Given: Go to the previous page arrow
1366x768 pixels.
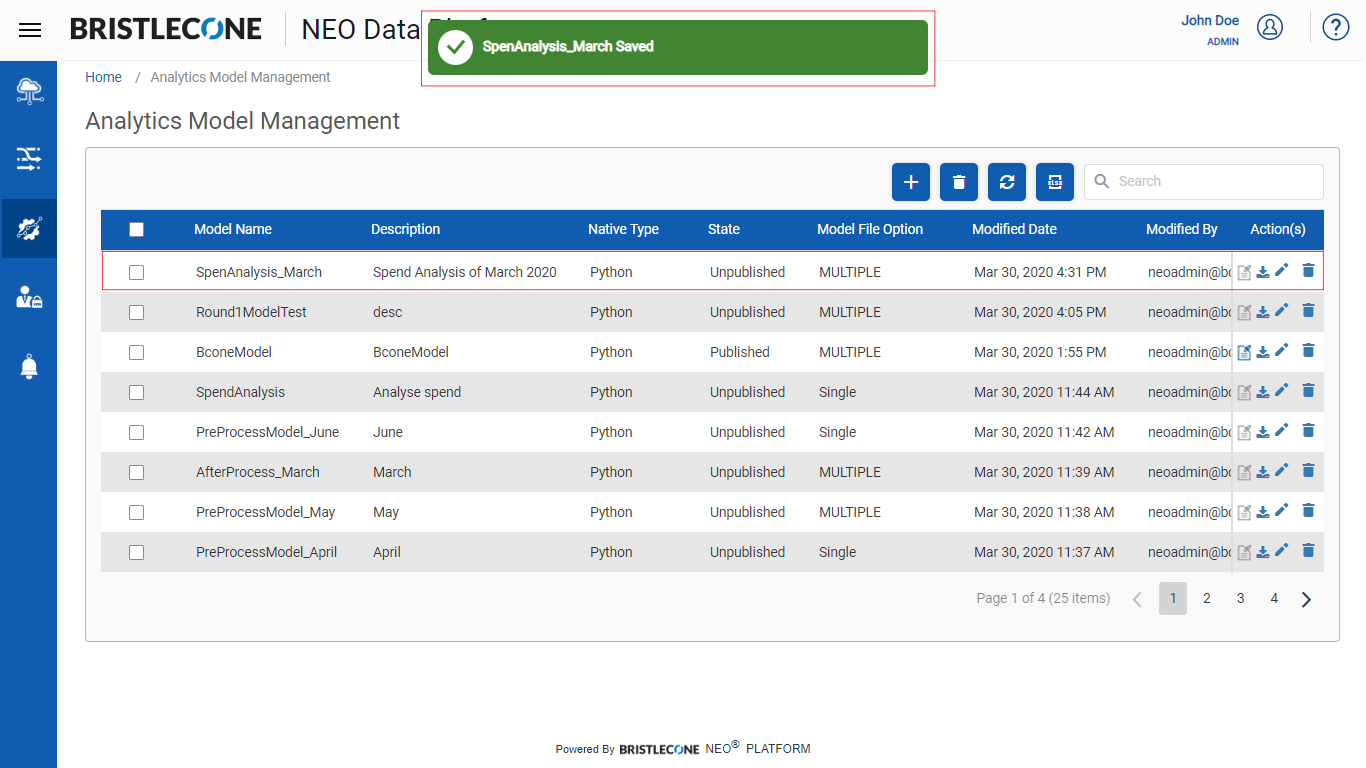Looking at the screenshot, I should coord(1137,599).
